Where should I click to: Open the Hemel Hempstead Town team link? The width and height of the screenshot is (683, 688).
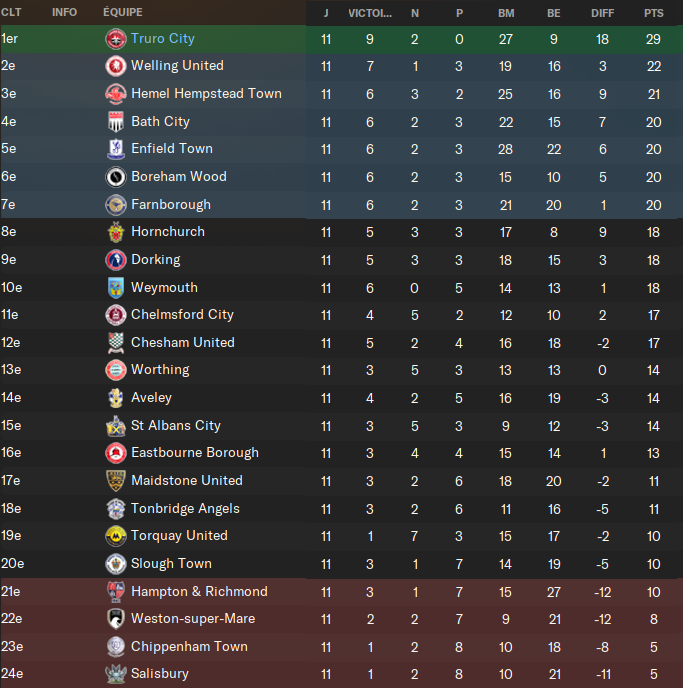point(206,93)
